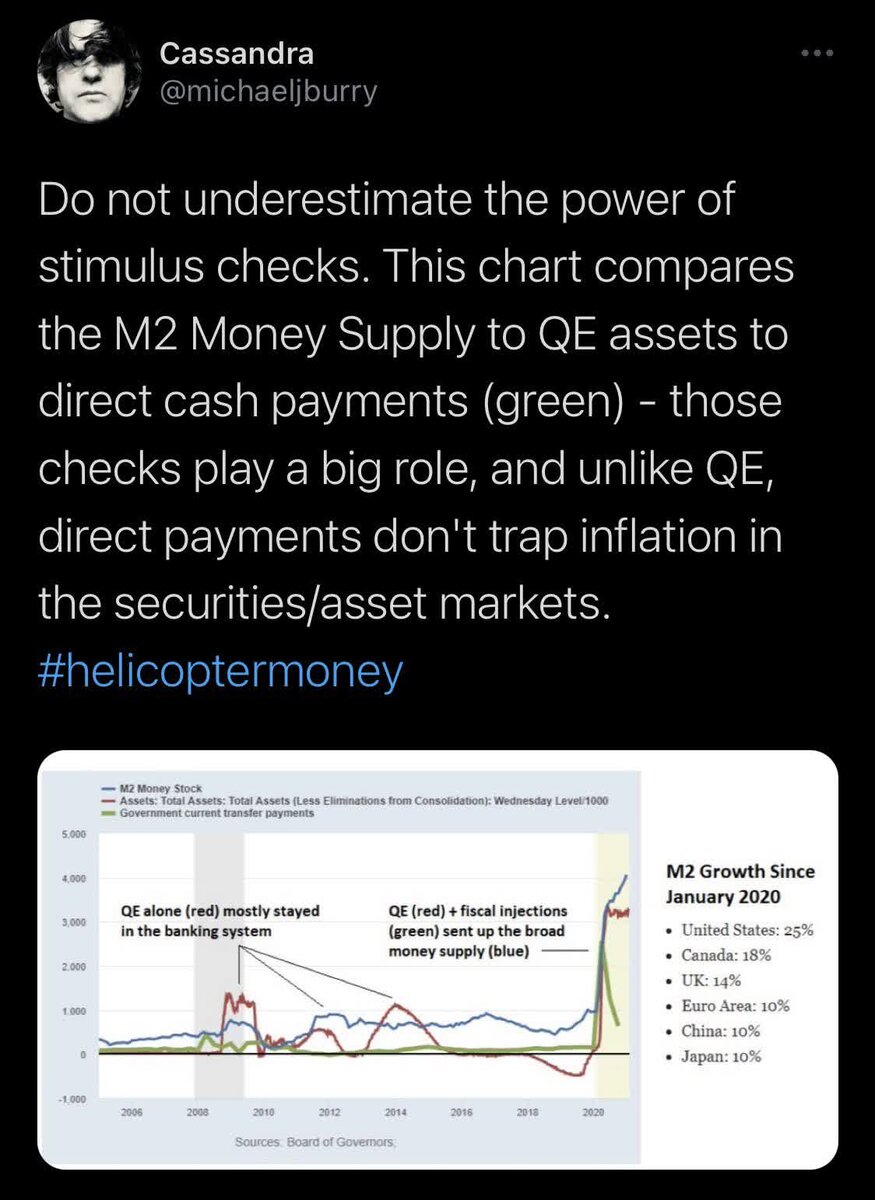
Task: Select the Japan: 10% bullet
Action: point(719,1055)
